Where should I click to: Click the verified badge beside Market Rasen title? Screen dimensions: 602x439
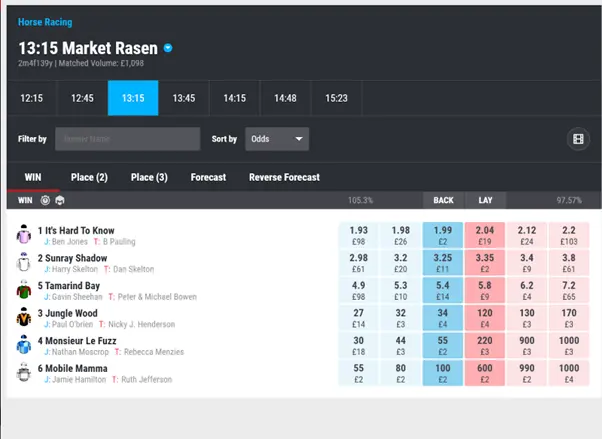(168, 47)
